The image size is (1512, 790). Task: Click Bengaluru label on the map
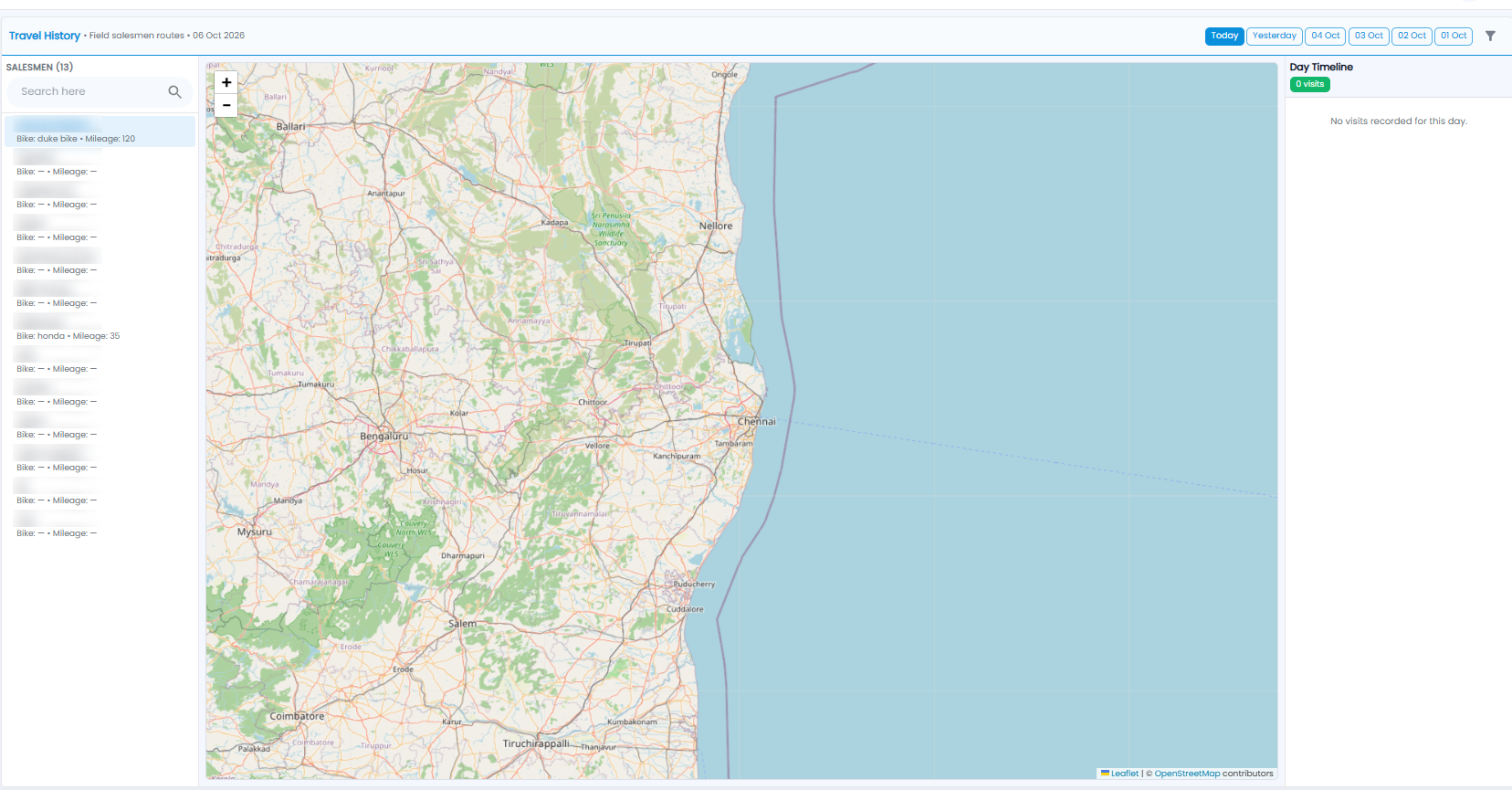pos(383,437)
